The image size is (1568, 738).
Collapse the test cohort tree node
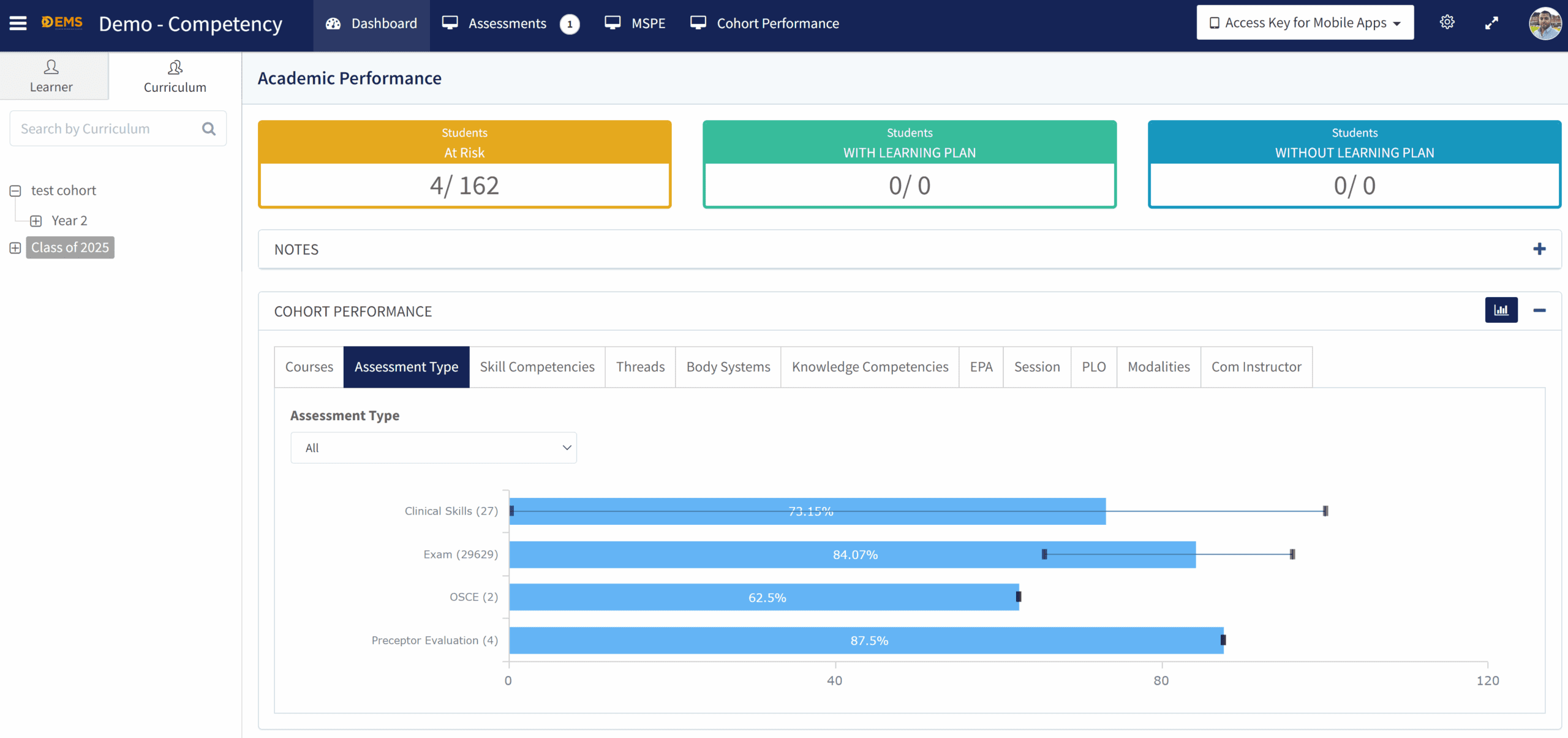(x=15, y=190)
